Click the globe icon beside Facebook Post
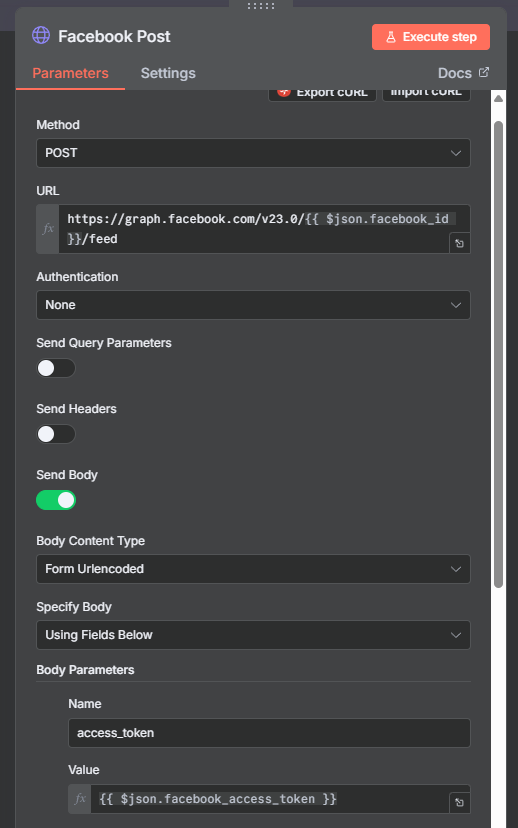This screenshot has width=518, height=828. [x=41, y=35]
